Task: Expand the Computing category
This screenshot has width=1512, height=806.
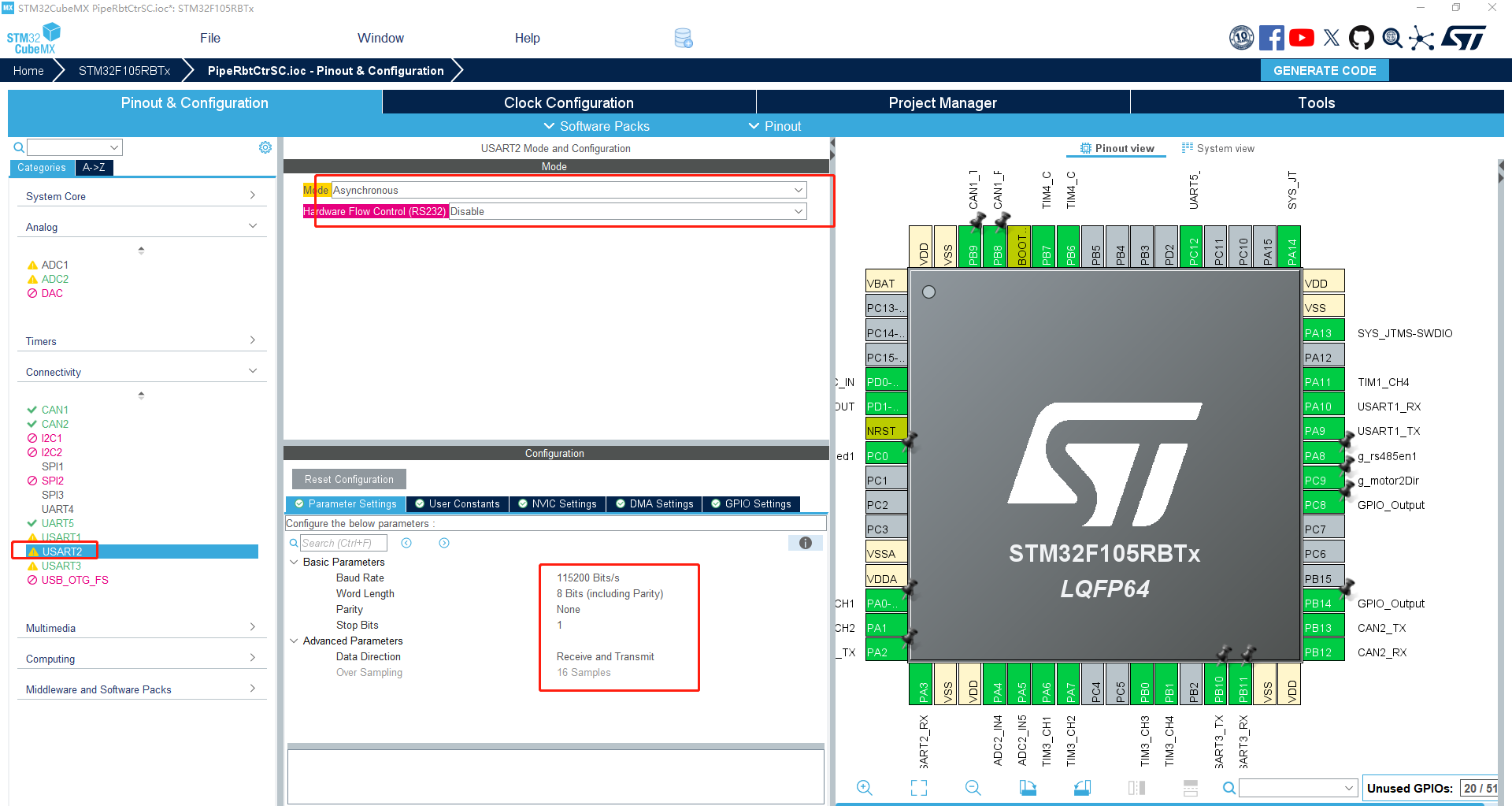Action: click(141, 659)
